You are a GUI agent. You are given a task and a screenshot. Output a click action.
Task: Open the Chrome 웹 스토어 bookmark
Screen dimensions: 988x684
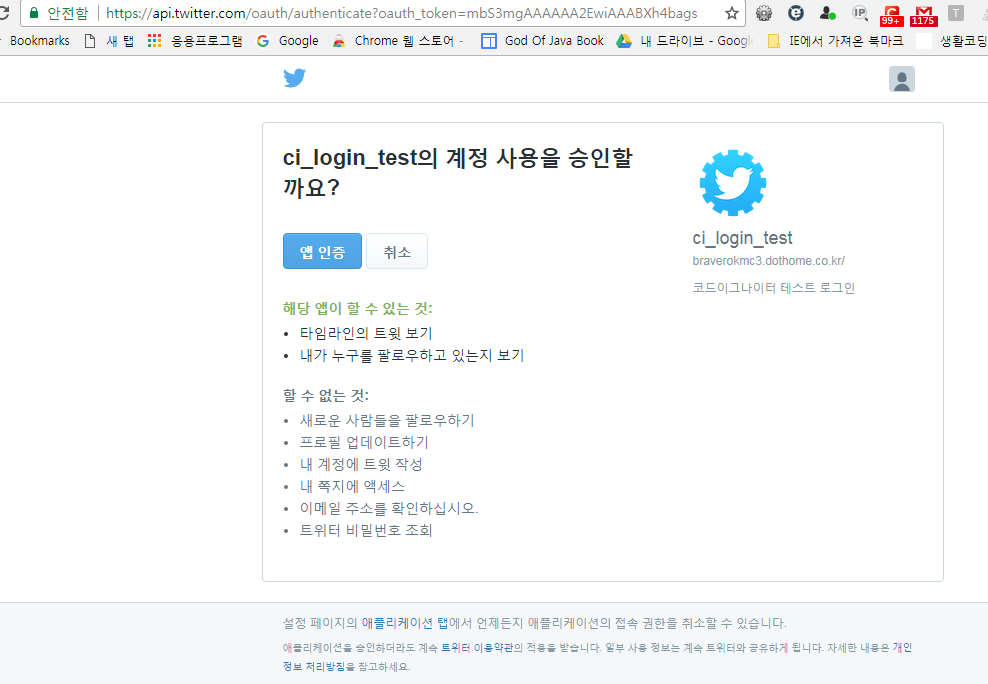pos(398,41)
